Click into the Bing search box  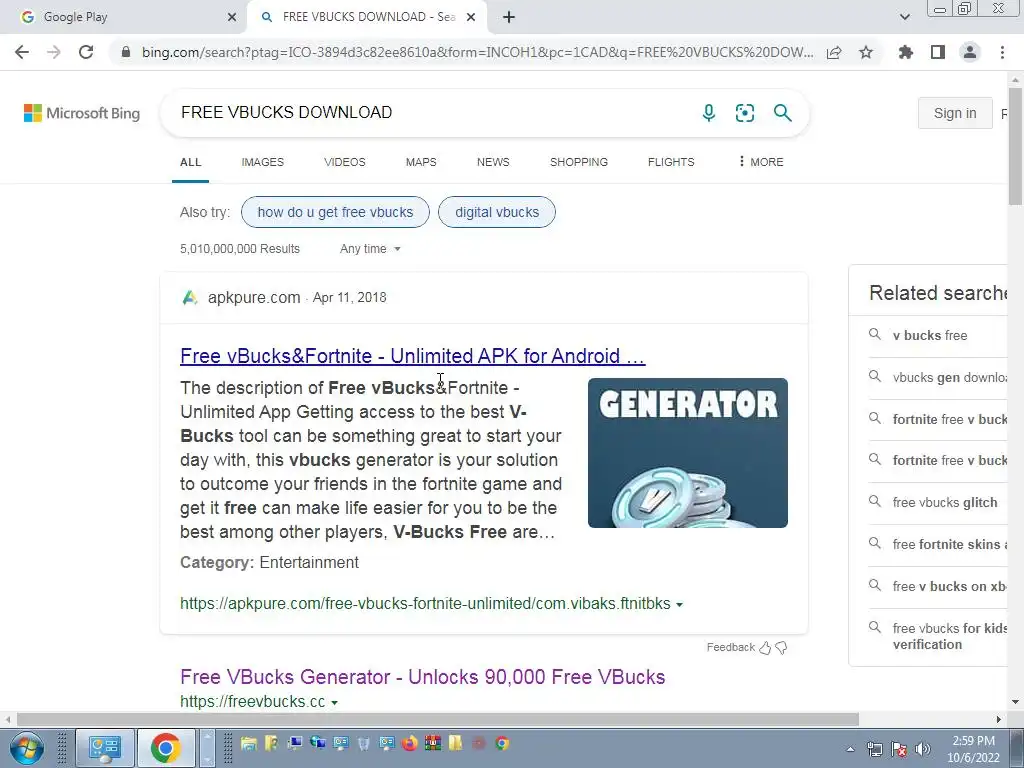tap(431, 113)
